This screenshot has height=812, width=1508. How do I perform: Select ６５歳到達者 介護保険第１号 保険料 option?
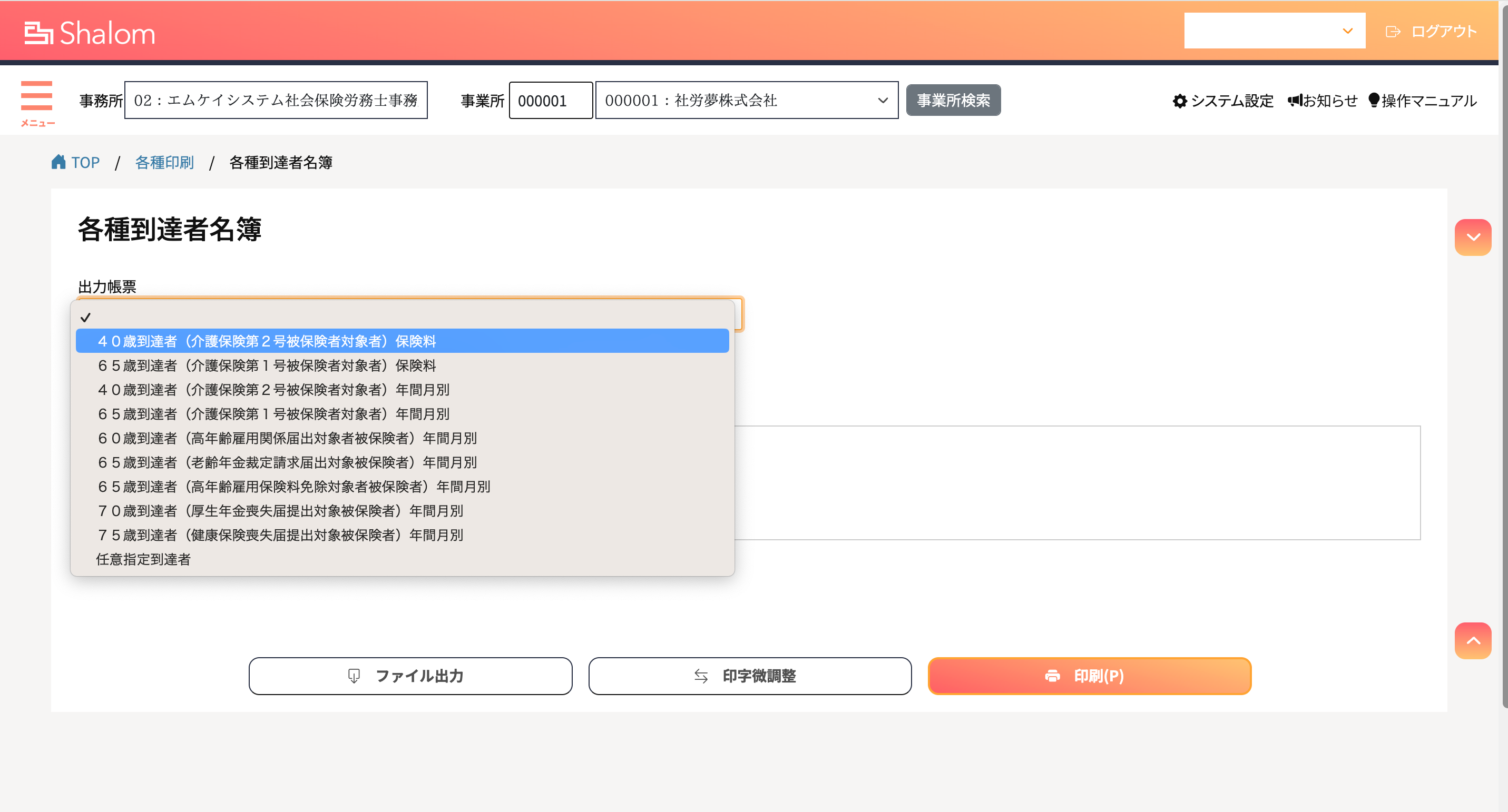(x=402, y=365)
